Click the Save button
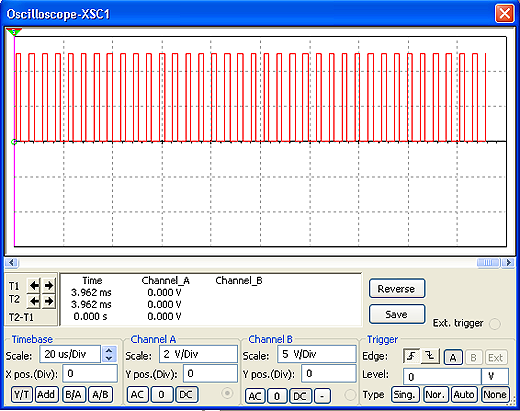The height and width of the screenshot is (411, 520). (397, 314)
